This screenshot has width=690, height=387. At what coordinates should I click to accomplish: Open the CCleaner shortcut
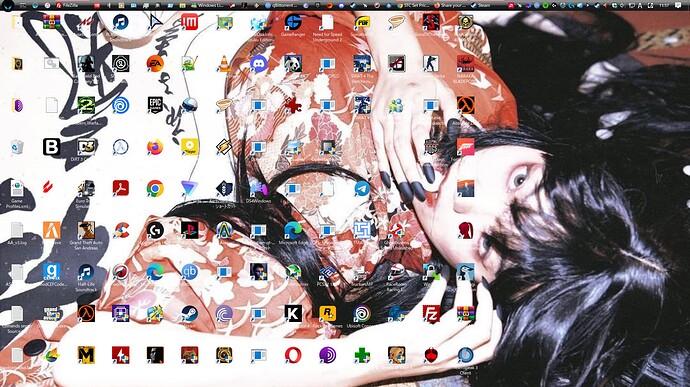point(120,230)
